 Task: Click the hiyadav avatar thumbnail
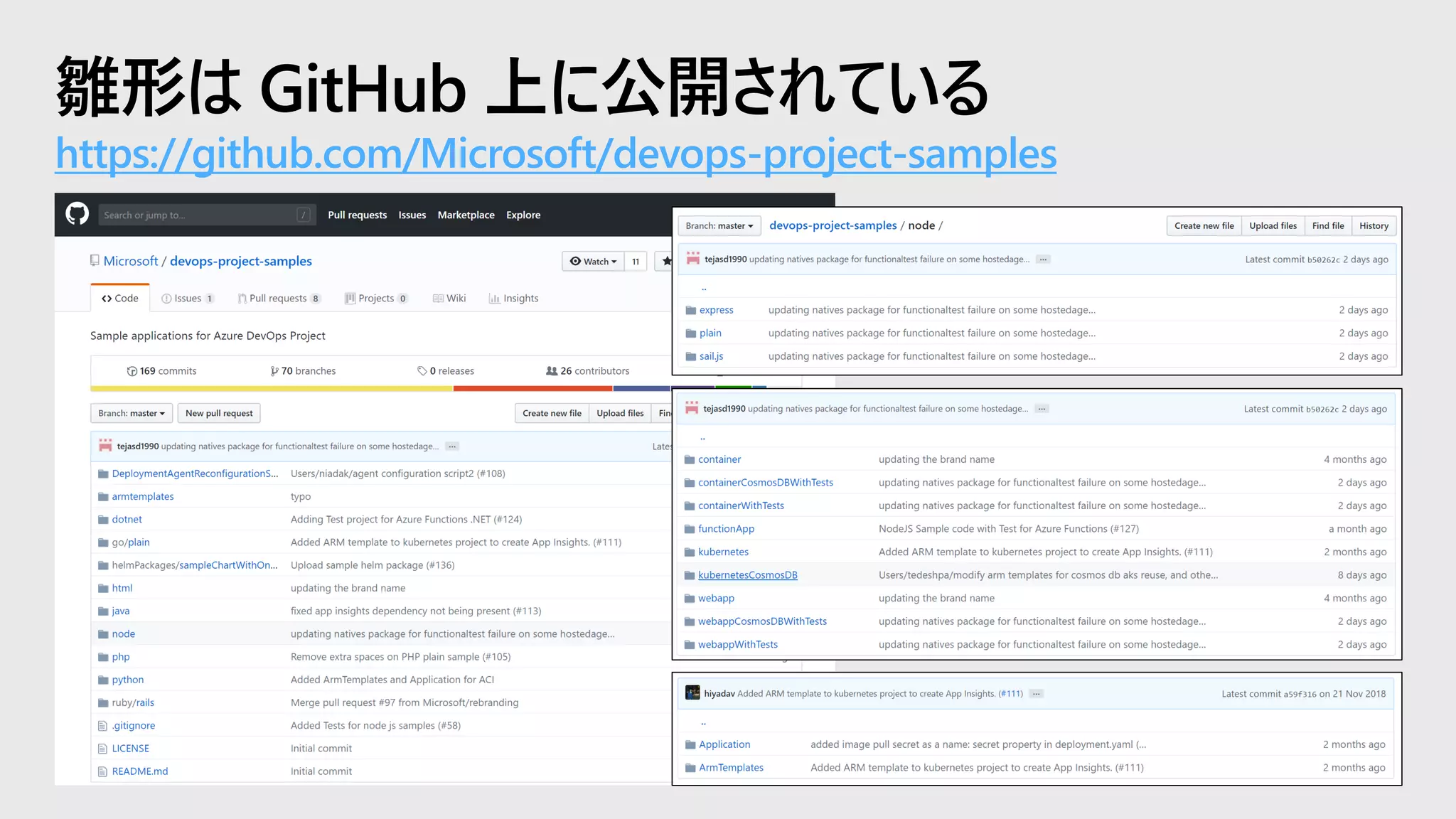coord(692,693)
